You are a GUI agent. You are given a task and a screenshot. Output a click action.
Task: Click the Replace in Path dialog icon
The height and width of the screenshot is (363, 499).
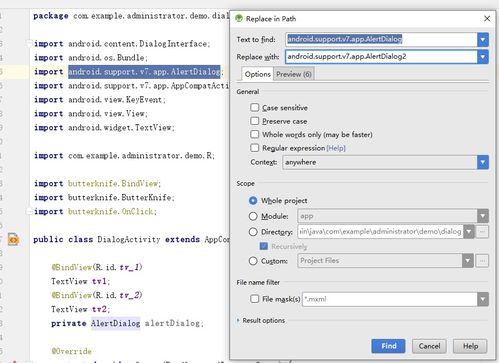239,18
